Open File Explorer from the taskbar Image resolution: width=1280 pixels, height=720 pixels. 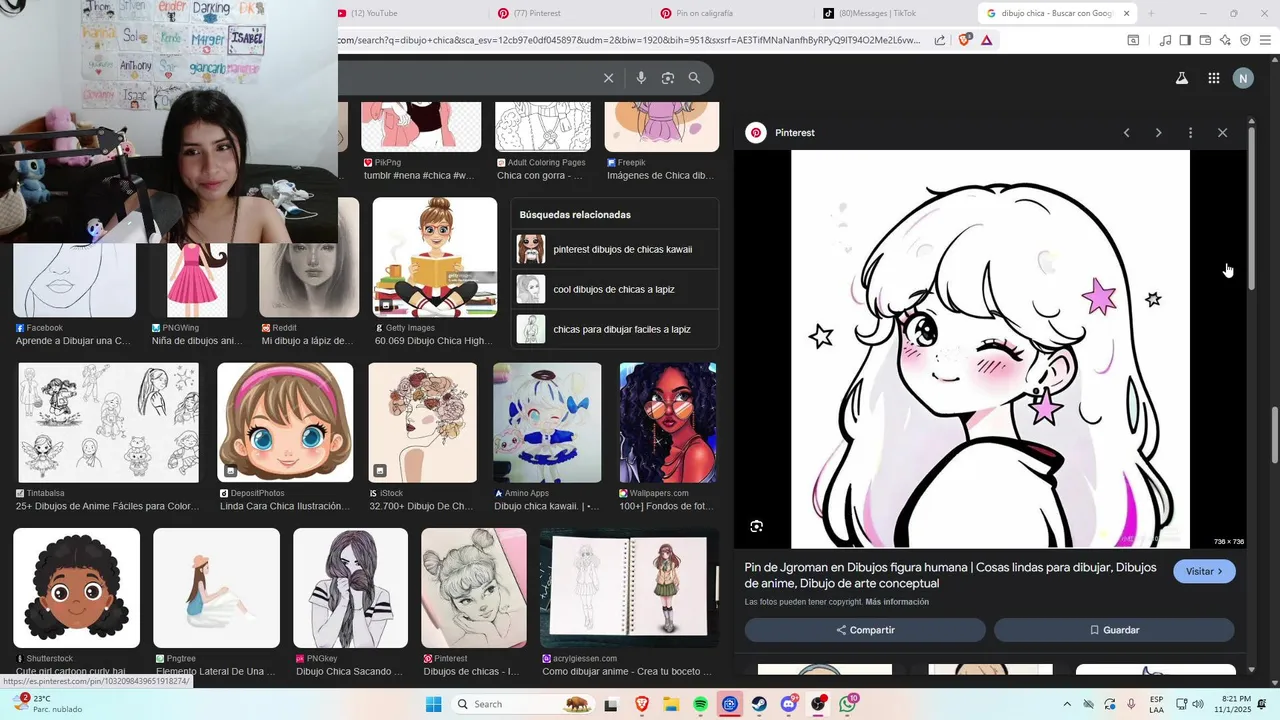pos(671,704)
